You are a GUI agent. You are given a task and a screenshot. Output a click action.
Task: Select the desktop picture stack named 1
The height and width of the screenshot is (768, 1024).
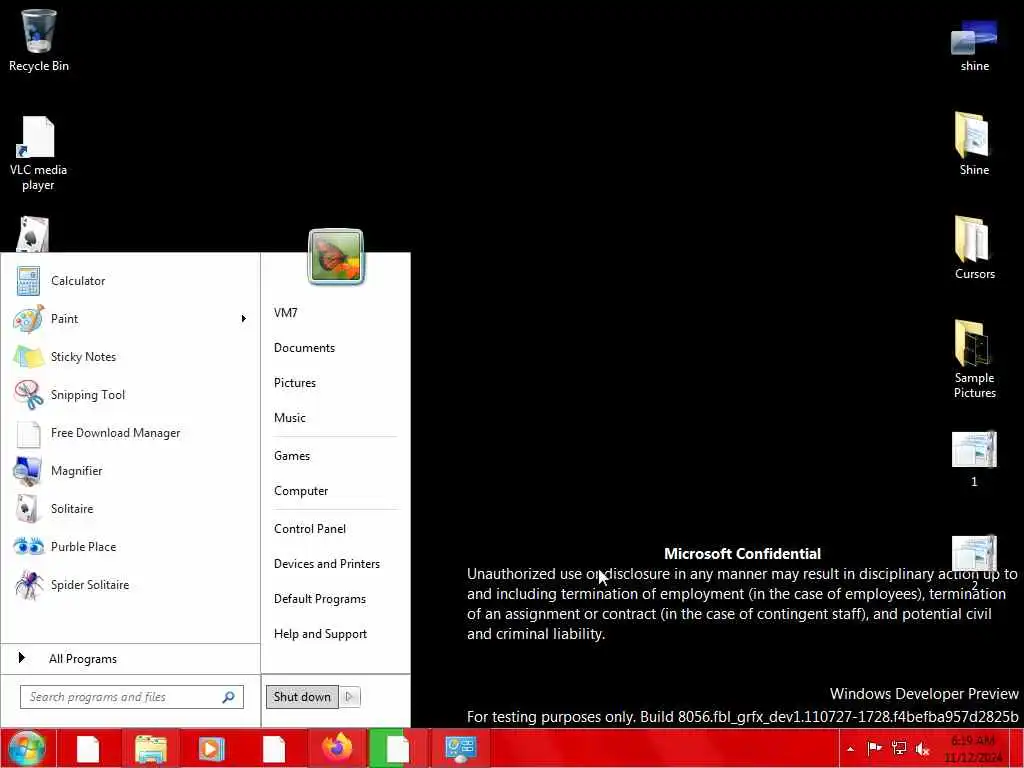tap(974, 458)
